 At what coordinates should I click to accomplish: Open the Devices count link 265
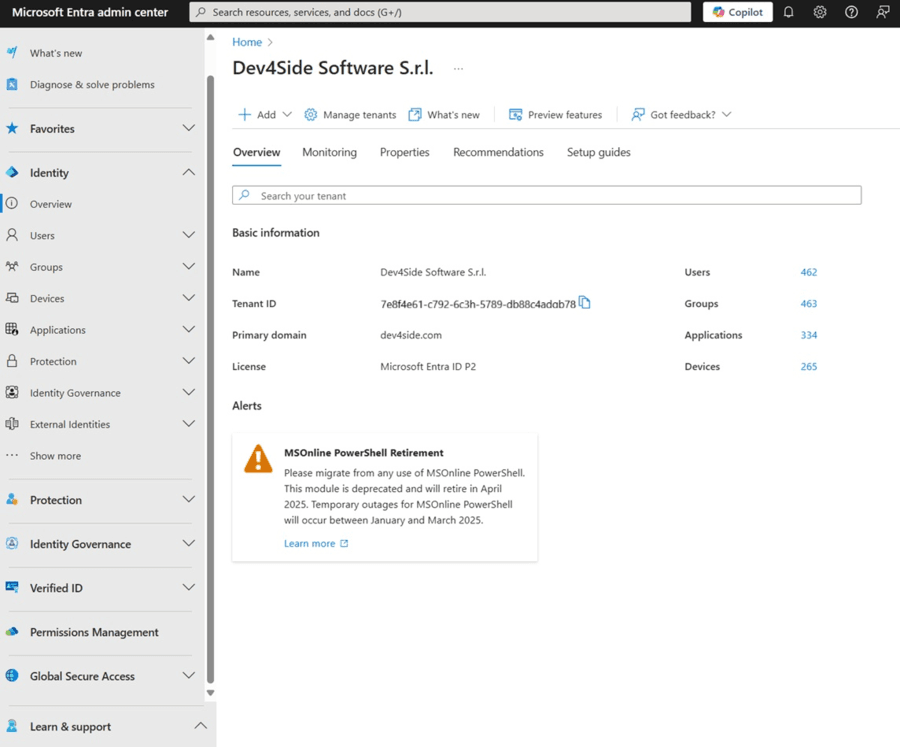(809, 366)
